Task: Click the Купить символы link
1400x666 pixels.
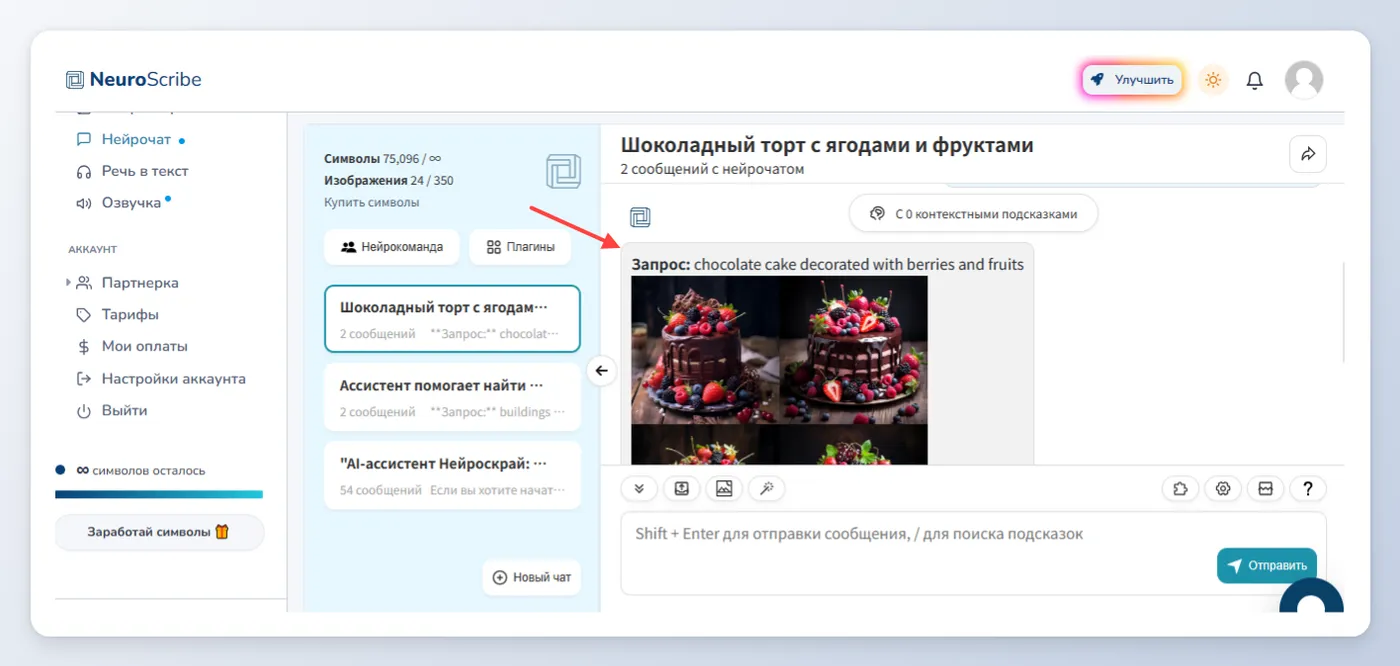Action: (x=371, y=202)
